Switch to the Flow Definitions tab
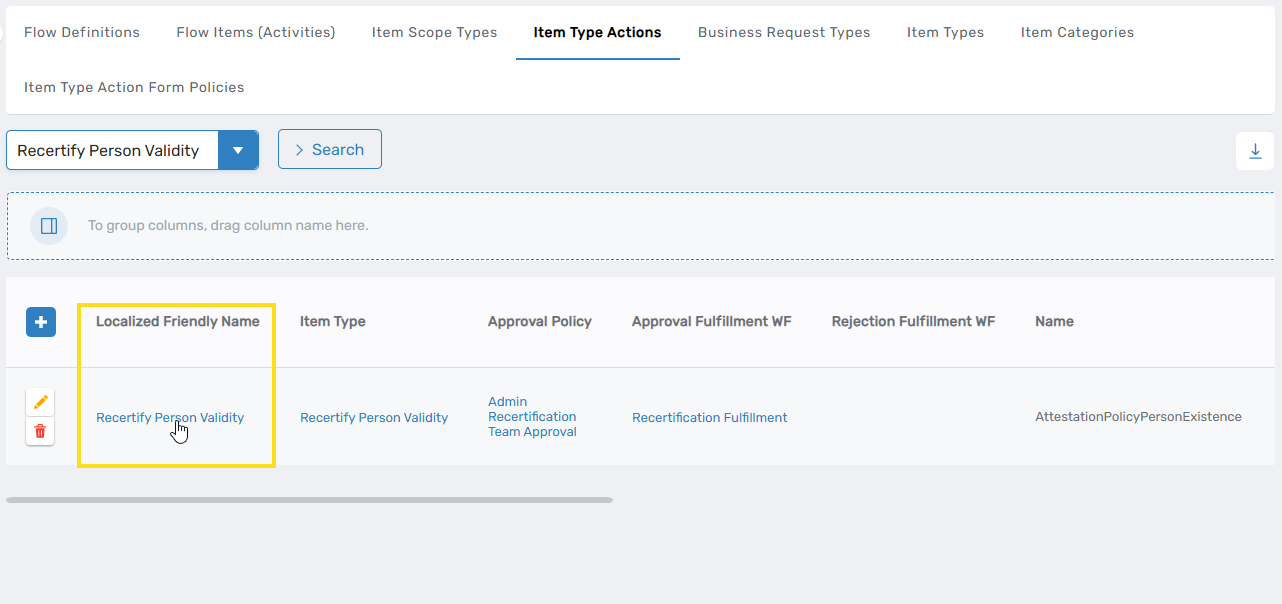This screenshot has height=604, width=1282. [x=81, y=32]
